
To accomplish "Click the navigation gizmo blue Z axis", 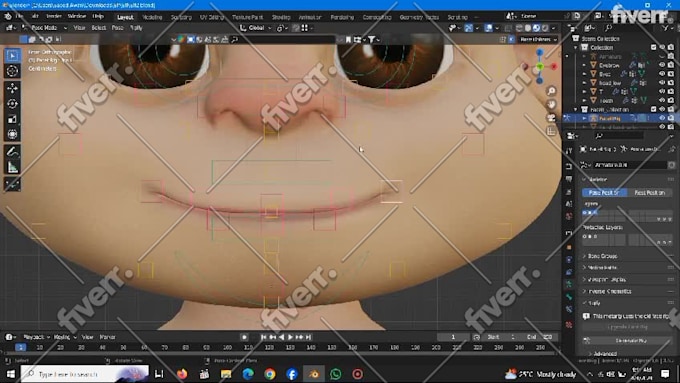I will (539, 52).
